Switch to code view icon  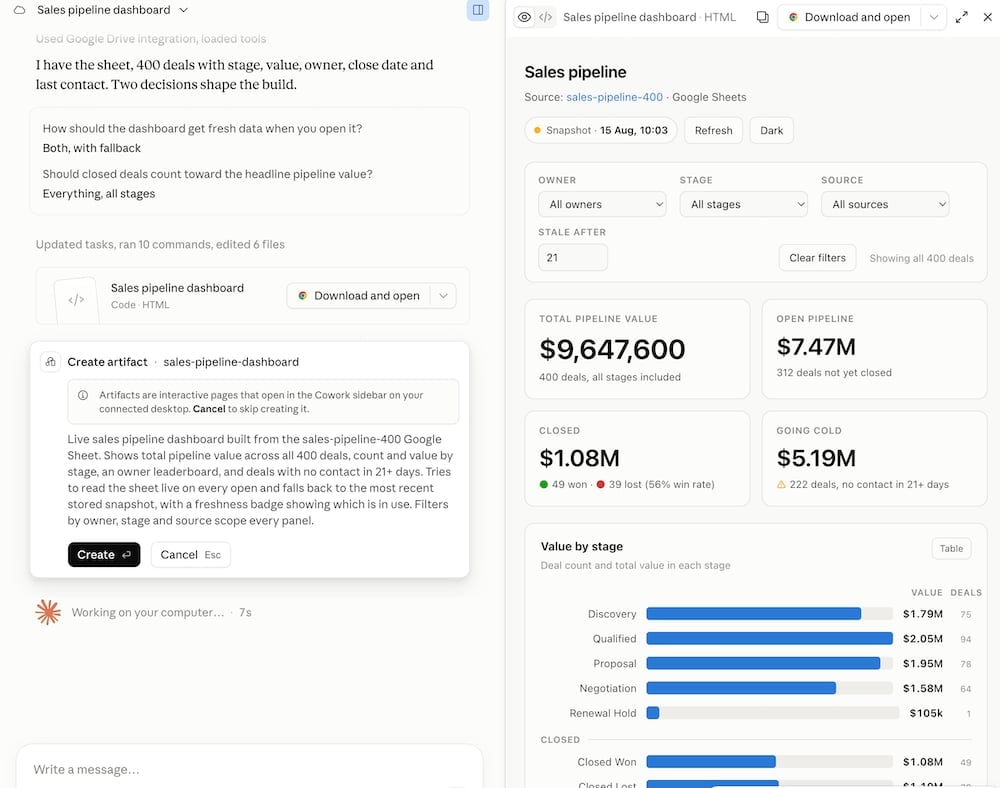pyautogui.click(x=545, y=17)
